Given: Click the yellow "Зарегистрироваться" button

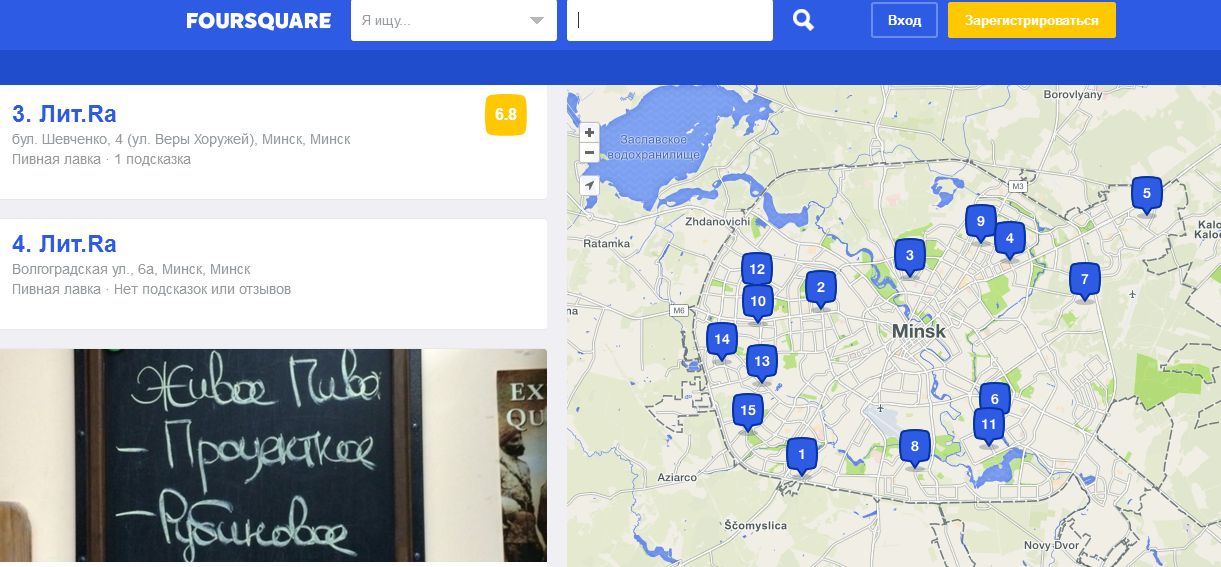Looking at the screenshot, I should (x=1032, y=20).
